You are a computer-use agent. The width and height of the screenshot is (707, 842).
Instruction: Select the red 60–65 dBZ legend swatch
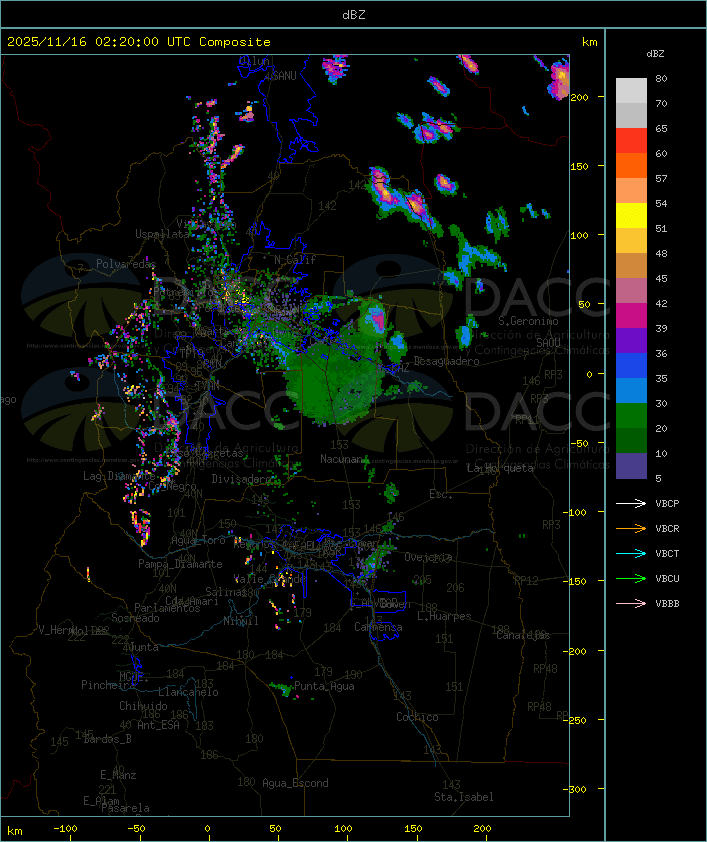(x=631, y=141)
